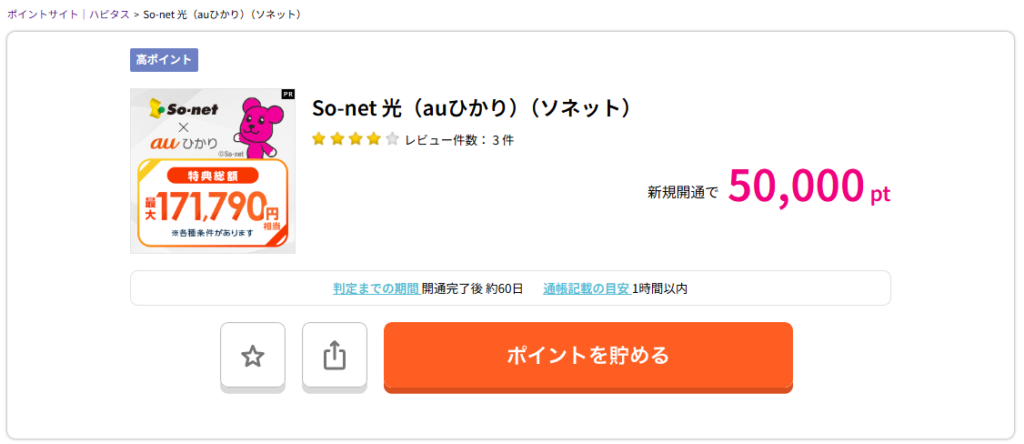
Task: Click the third yellow rating star
Action: (x=355, y=139)
